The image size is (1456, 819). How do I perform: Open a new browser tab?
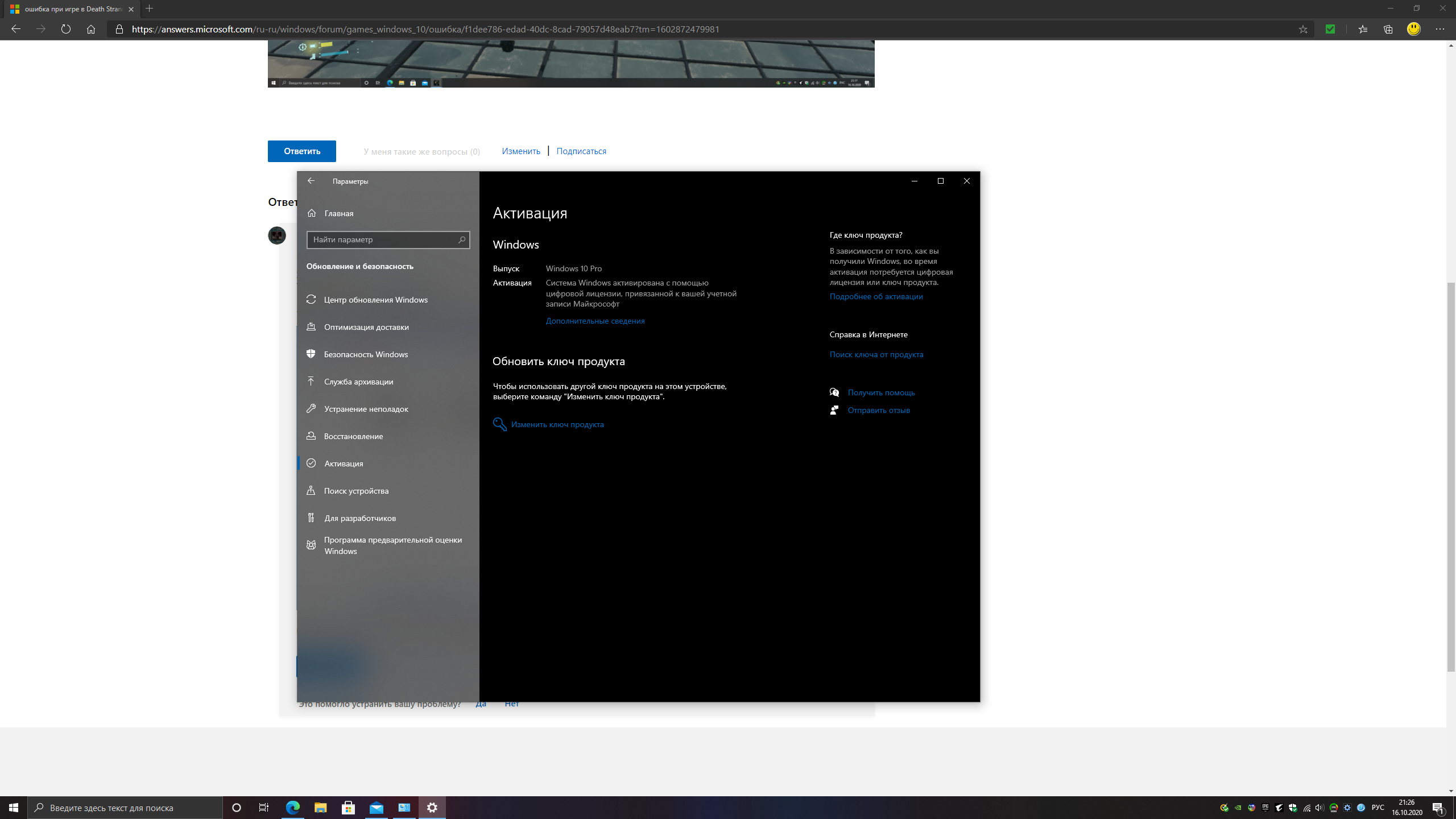[x=150, y=9]
